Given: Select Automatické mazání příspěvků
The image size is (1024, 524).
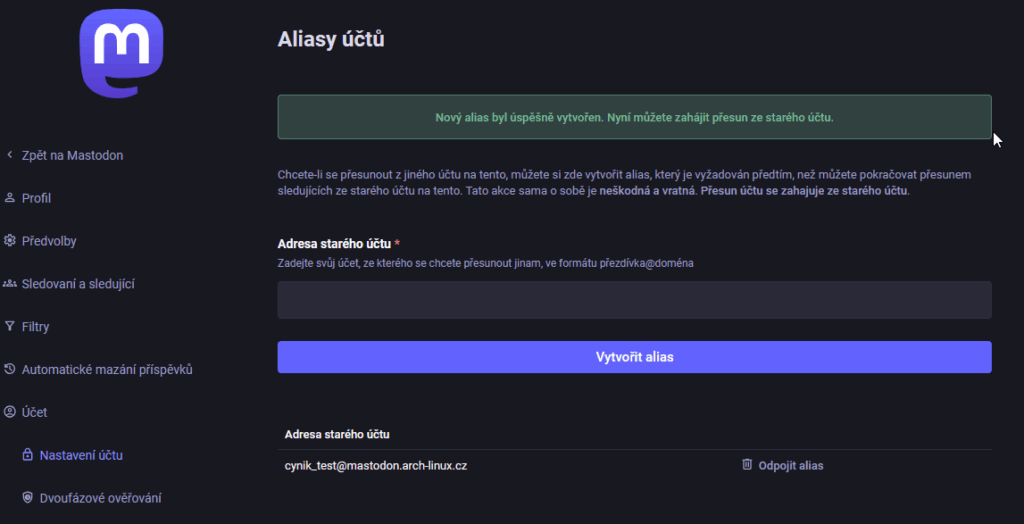Looking at the screenshot, I should (x=106, y=370).
